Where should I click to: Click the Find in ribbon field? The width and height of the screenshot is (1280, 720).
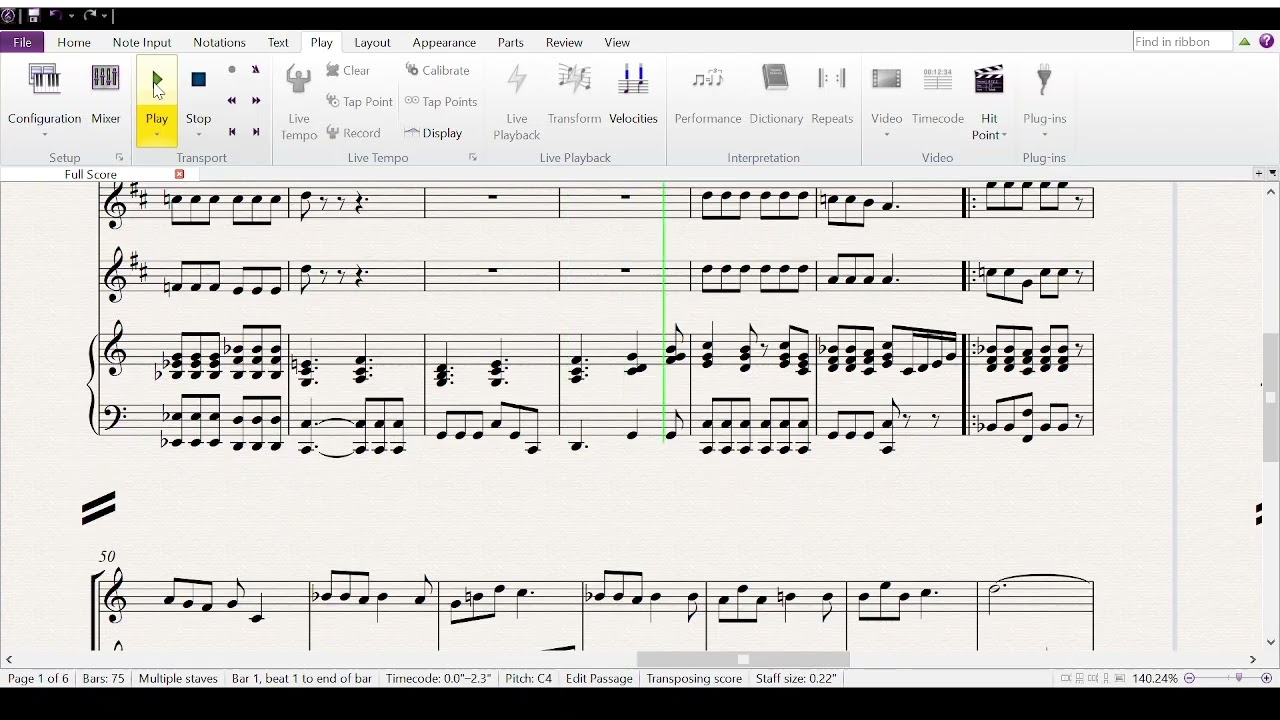click(1182, 42)
